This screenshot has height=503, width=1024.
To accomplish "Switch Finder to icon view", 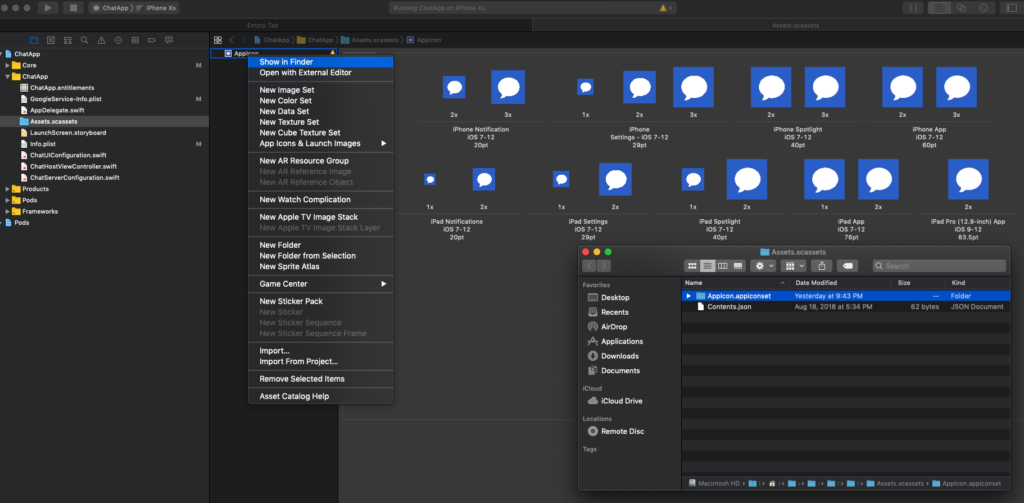I will click(x=692, y=266).
